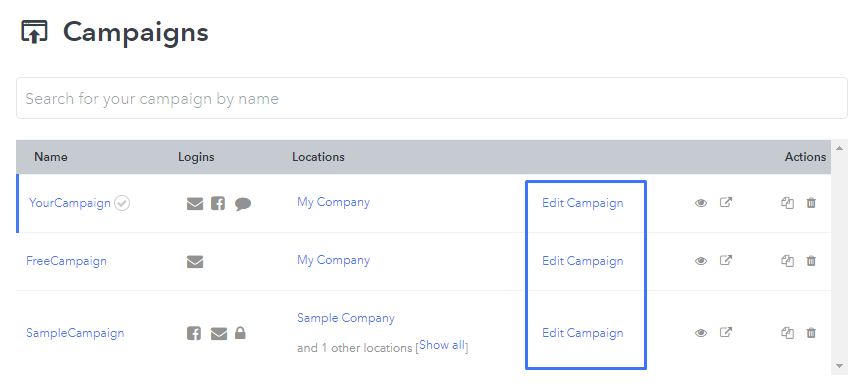
Task: Delete SampleCampaign with the trash icon
Action: pos(811,332)
